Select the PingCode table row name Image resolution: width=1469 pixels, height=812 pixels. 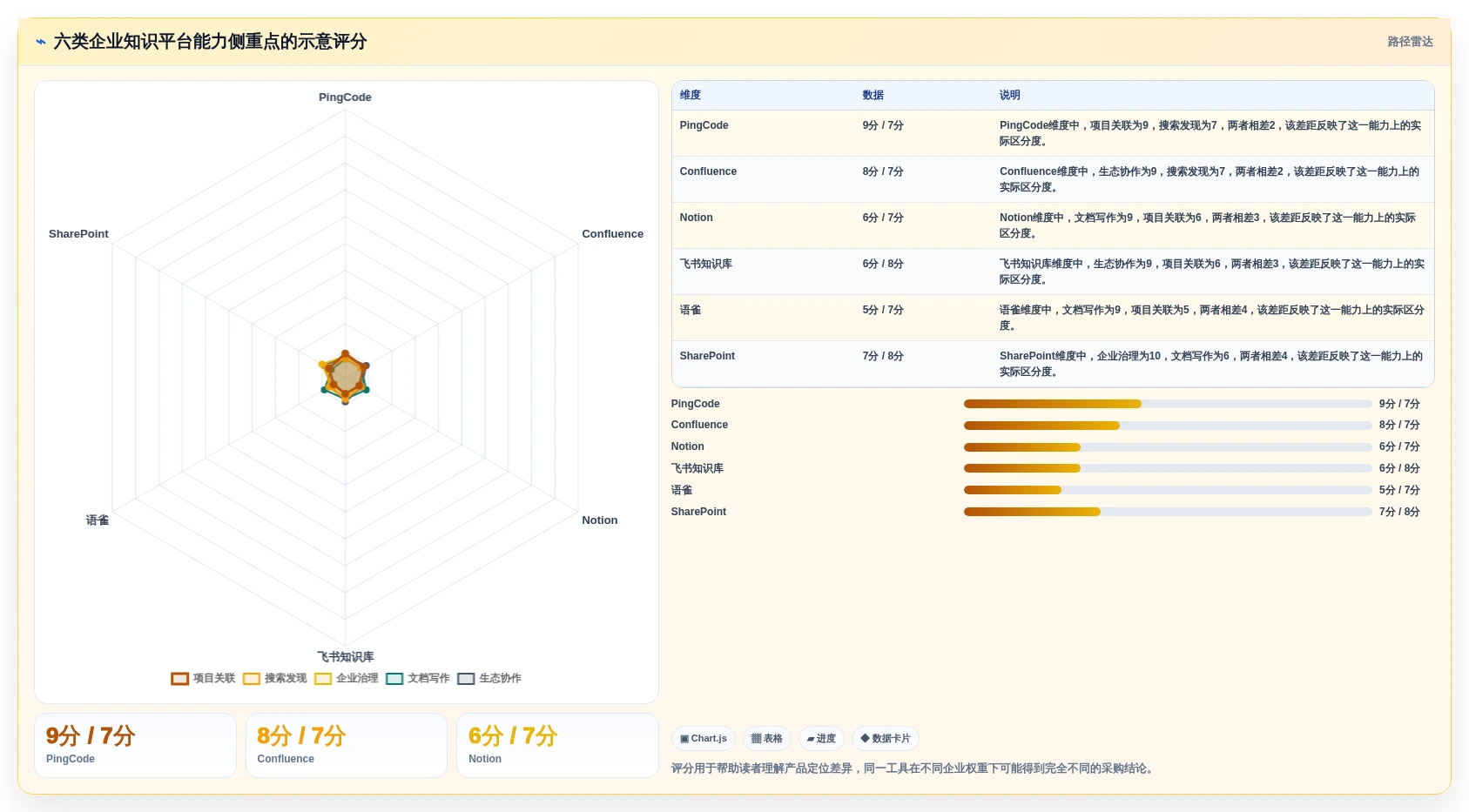(x=704, y=125)
